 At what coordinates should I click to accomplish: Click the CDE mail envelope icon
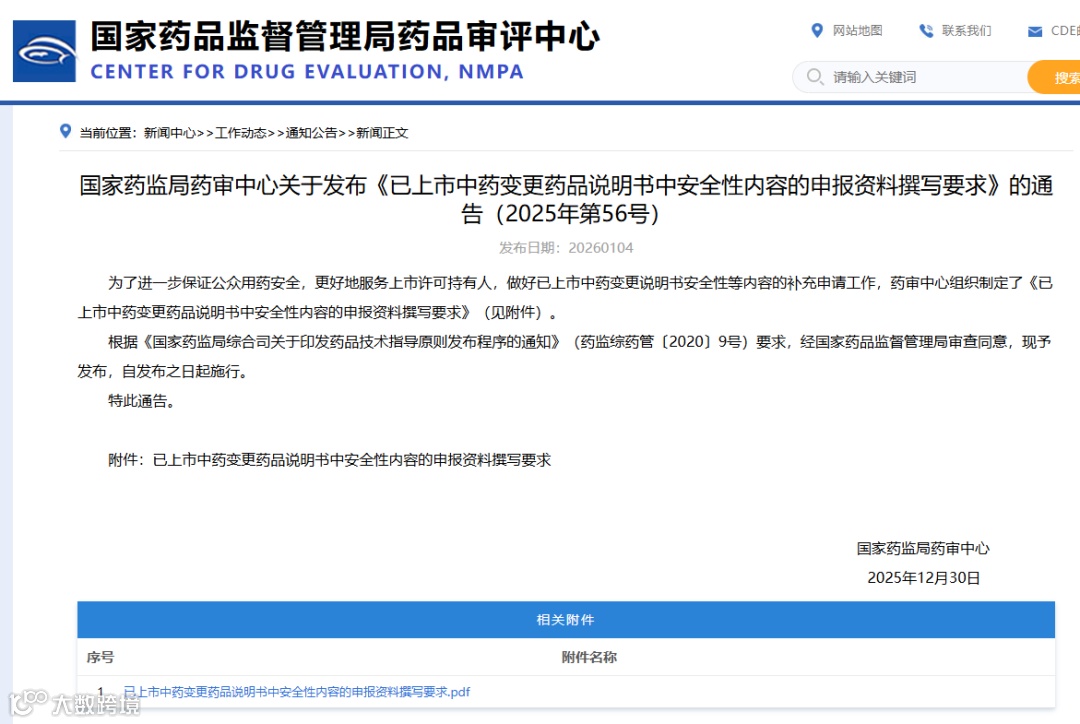1035,31
